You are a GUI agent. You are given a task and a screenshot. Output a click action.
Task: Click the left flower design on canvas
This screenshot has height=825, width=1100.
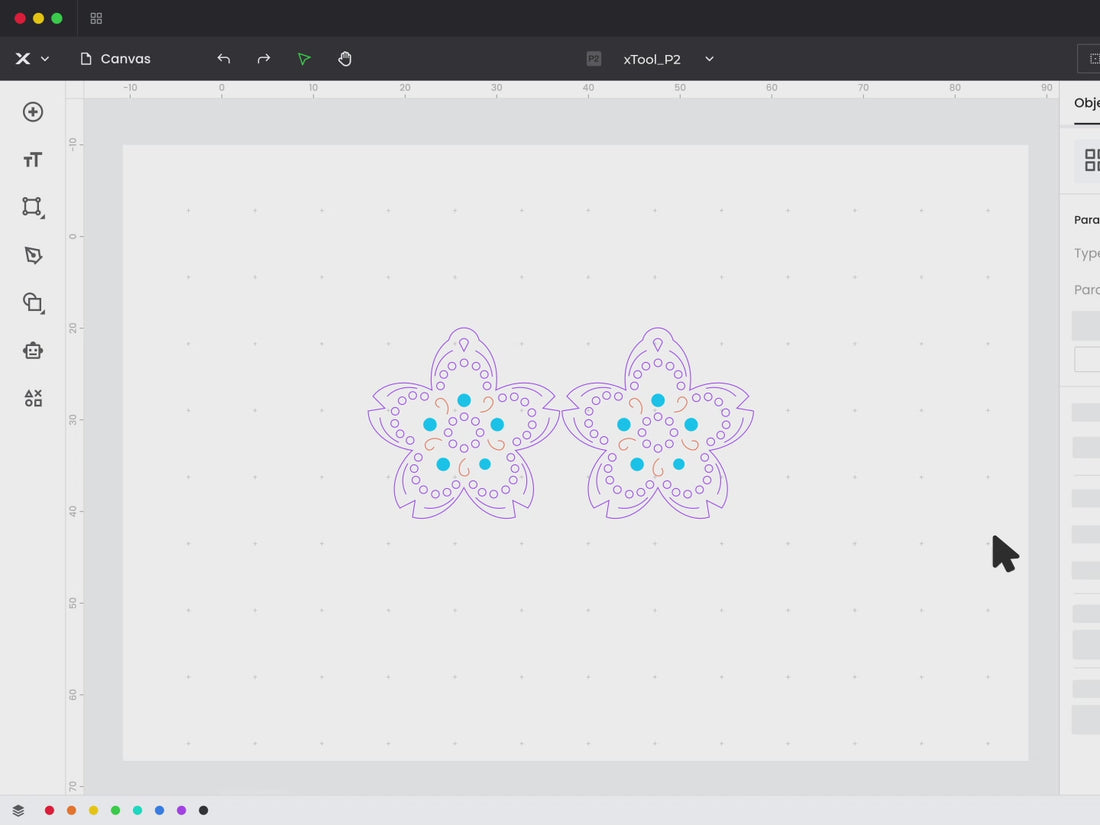coord(463,424)
